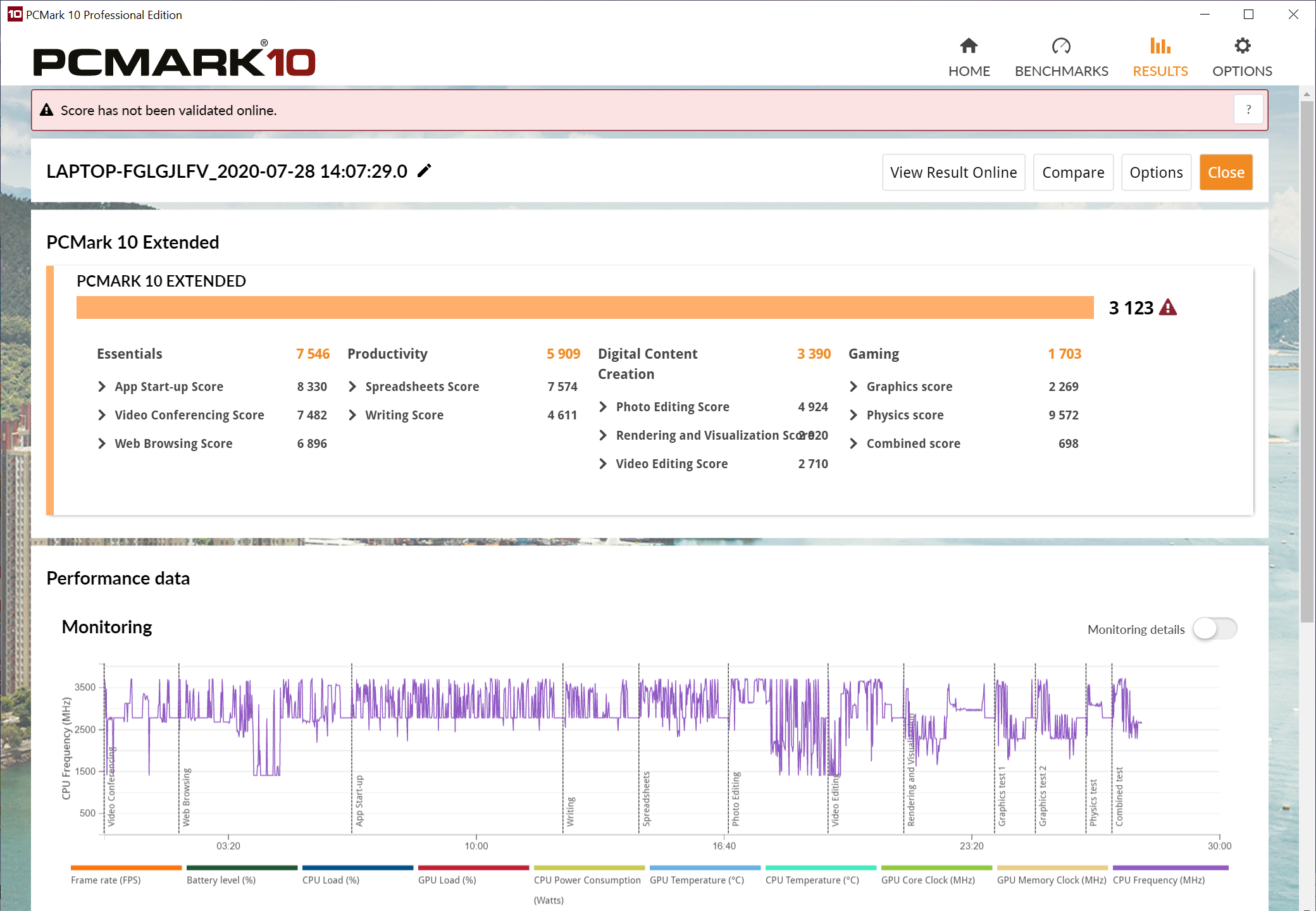Click the GPU Load (%) legend color bar
This screenshot has width=1316, height=911.
coord(473,868)
